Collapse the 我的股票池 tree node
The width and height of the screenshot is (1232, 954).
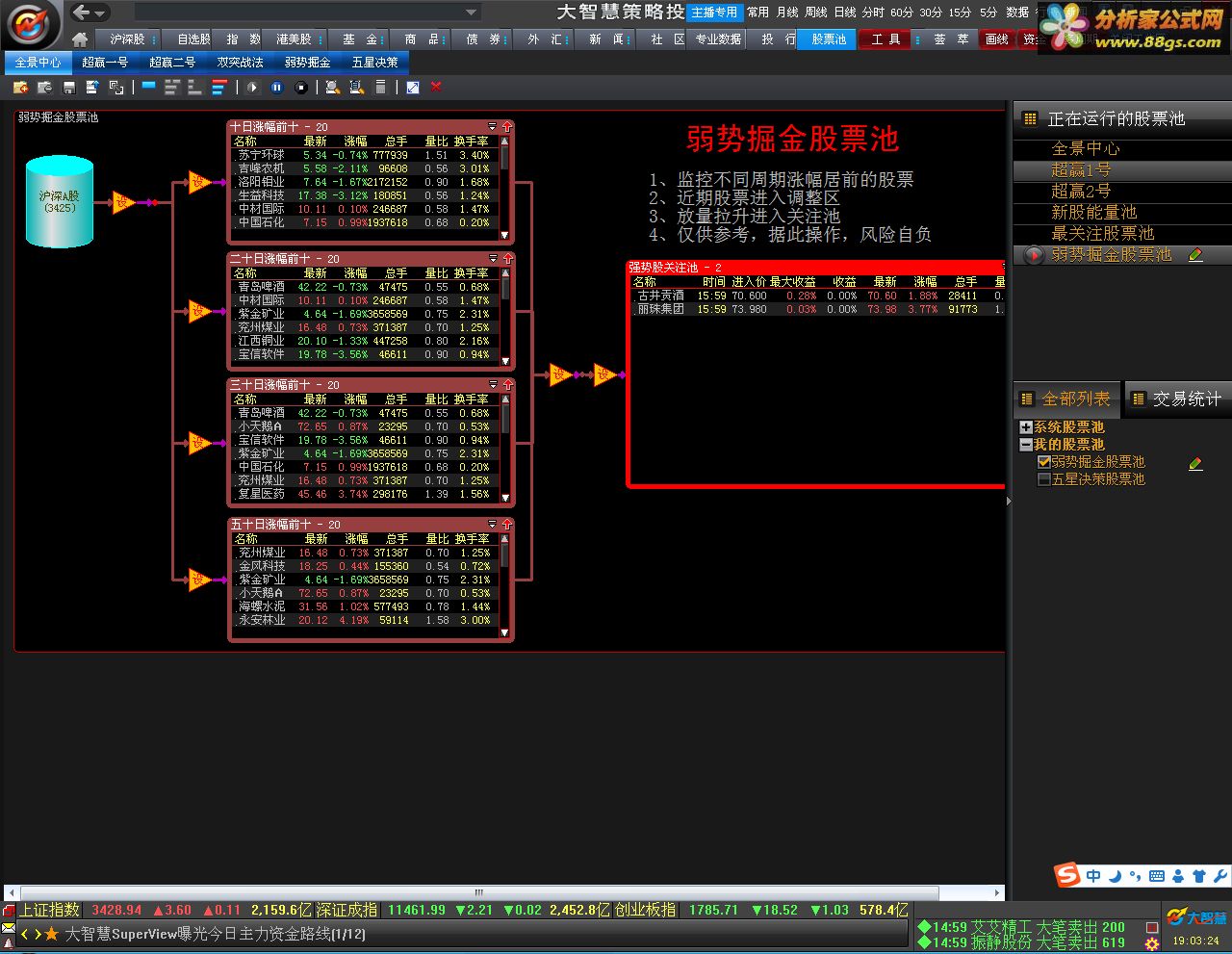1026,445
